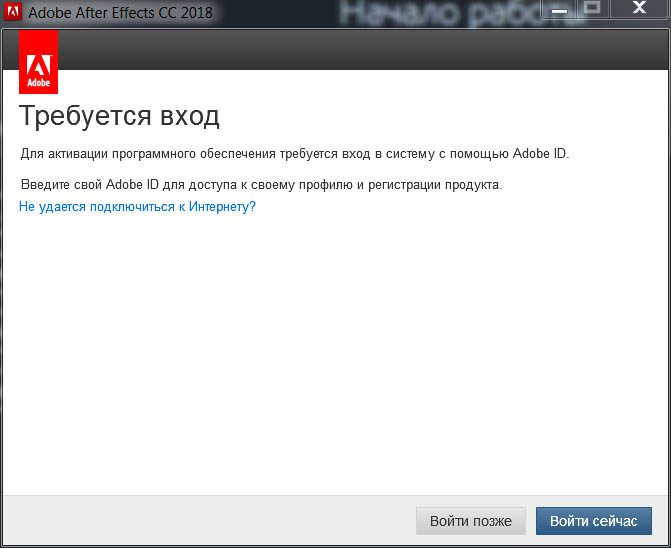Click the Adobe title bar app icon
Viewport: 671px width, 548px height.
click(12, 11)
